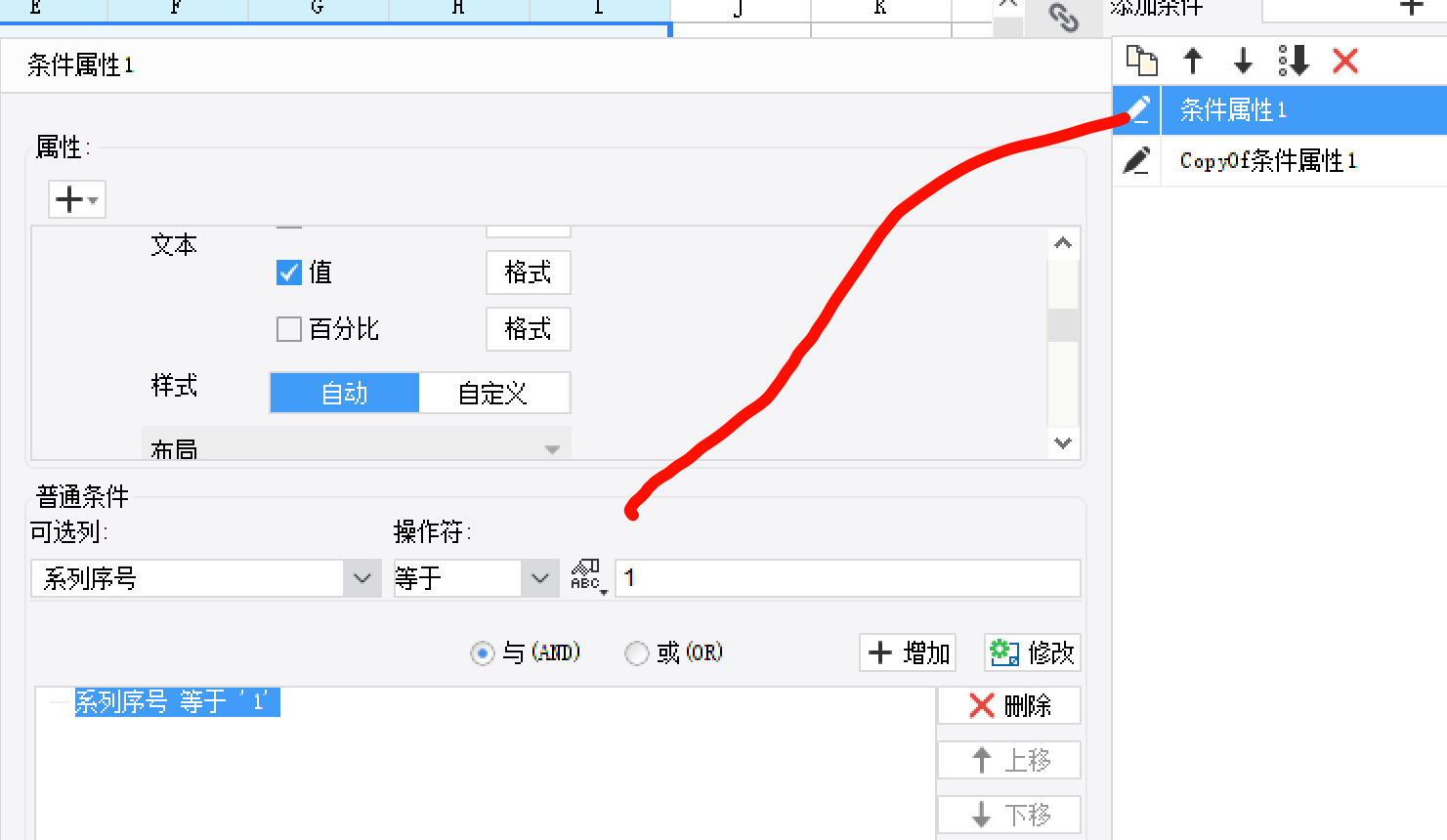Click the 下移 button

[x=1009, y=815]
